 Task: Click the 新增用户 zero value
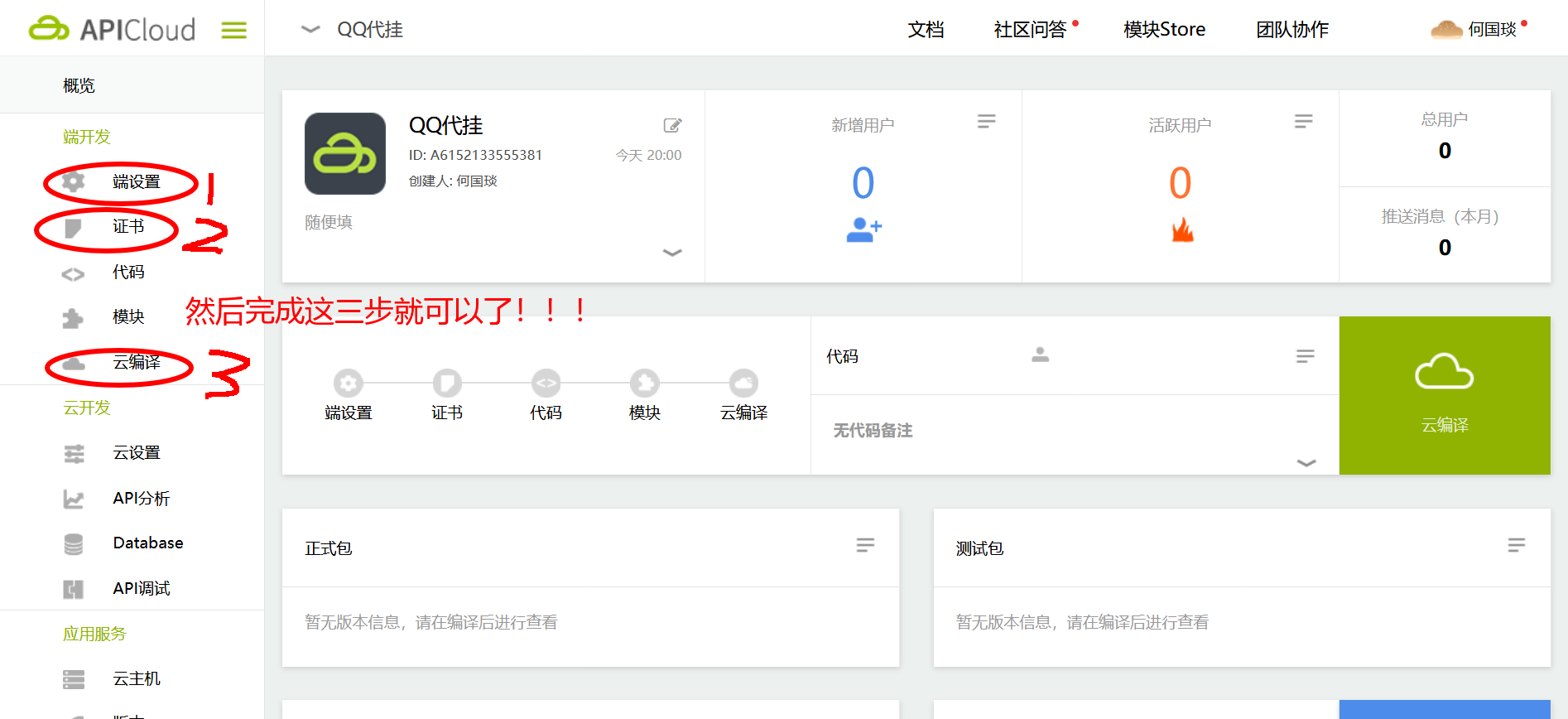pos(863,183)
